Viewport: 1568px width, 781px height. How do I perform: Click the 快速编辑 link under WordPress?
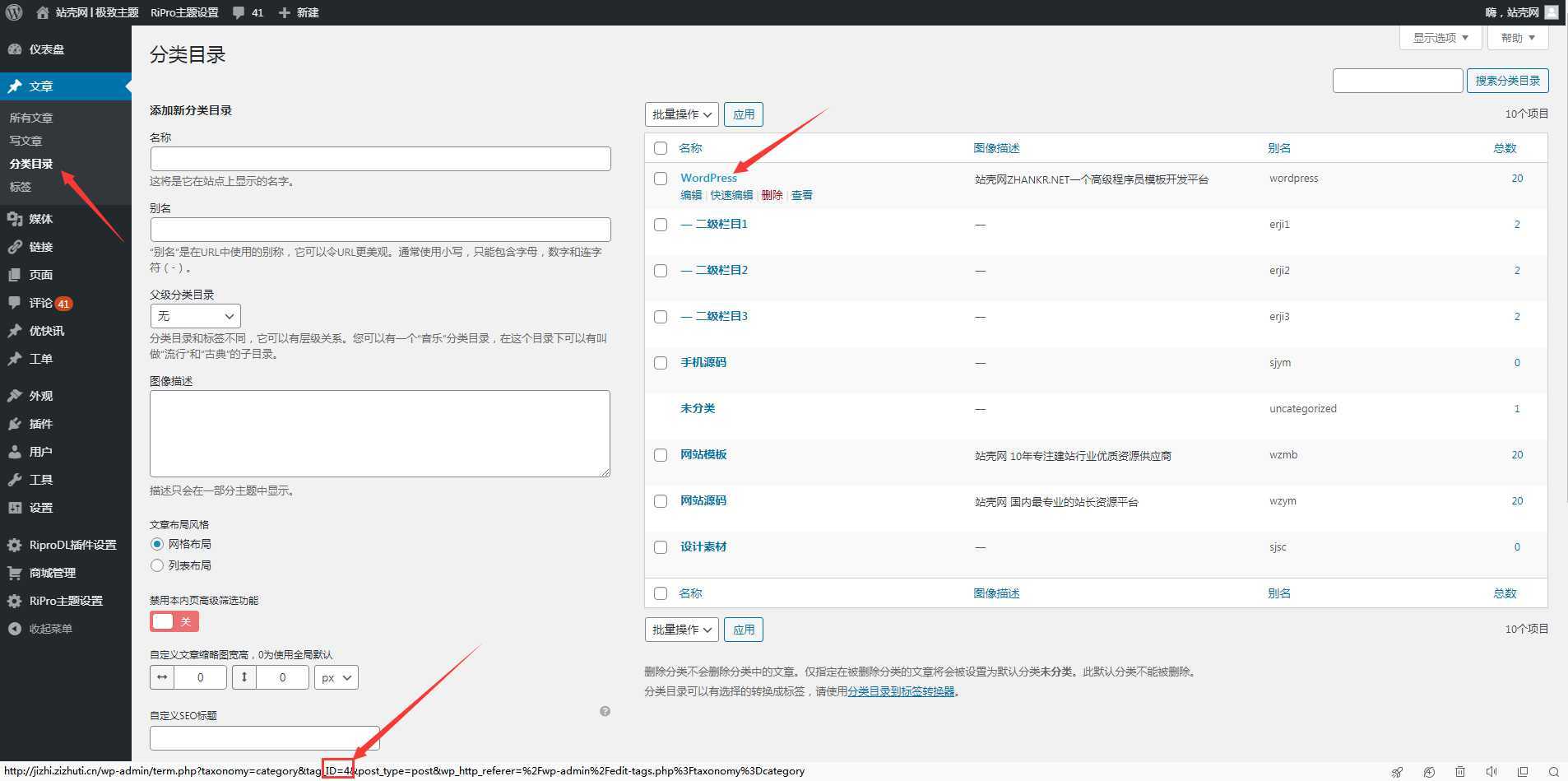tap(731, 195)
